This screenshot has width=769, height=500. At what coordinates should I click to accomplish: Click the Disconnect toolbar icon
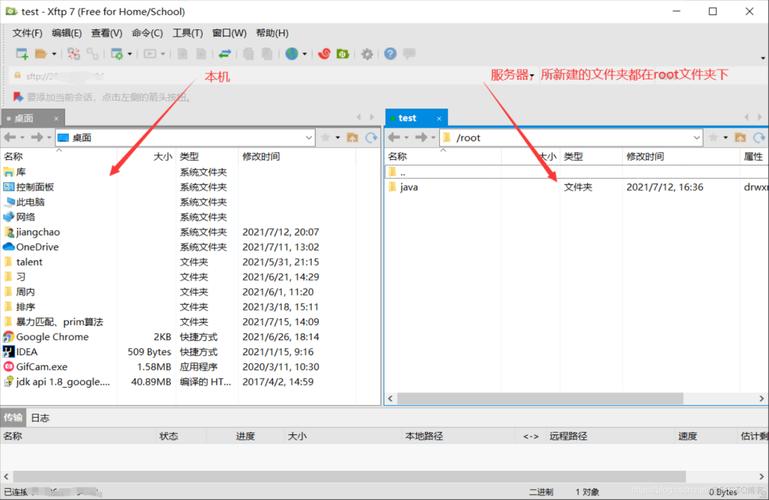click(x=93, y=54)
